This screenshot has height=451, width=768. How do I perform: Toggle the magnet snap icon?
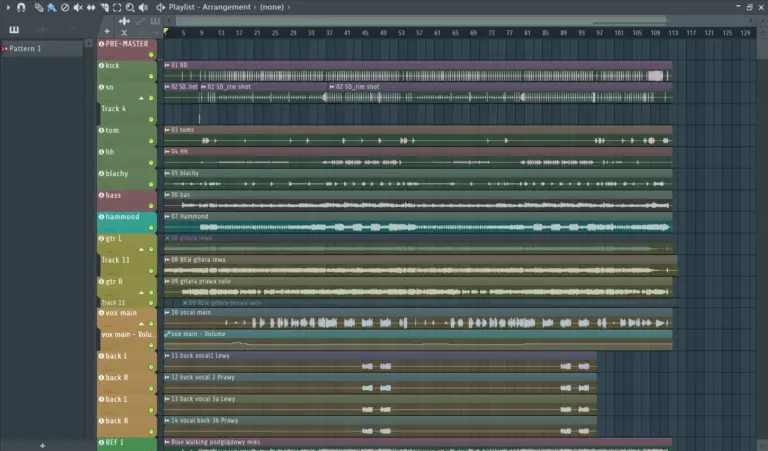tap(19, 7)
